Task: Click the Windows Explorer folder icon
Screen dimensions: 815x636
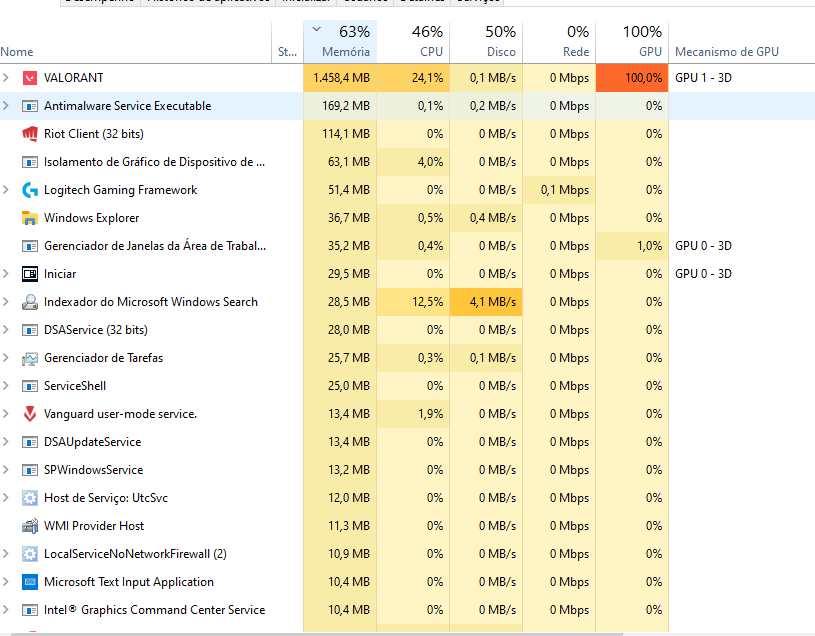Action: [30, 218]
